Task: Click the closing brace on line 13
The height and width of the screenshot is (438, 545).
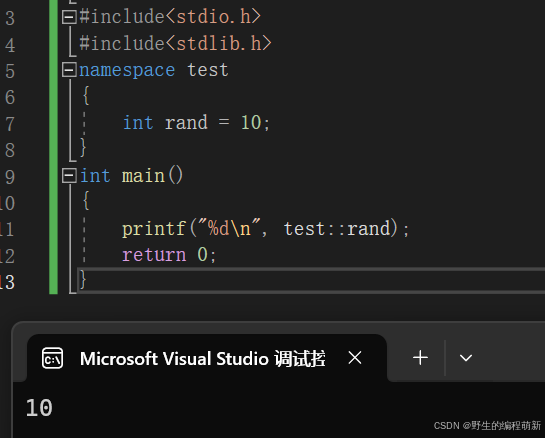Action: (83, 280)
